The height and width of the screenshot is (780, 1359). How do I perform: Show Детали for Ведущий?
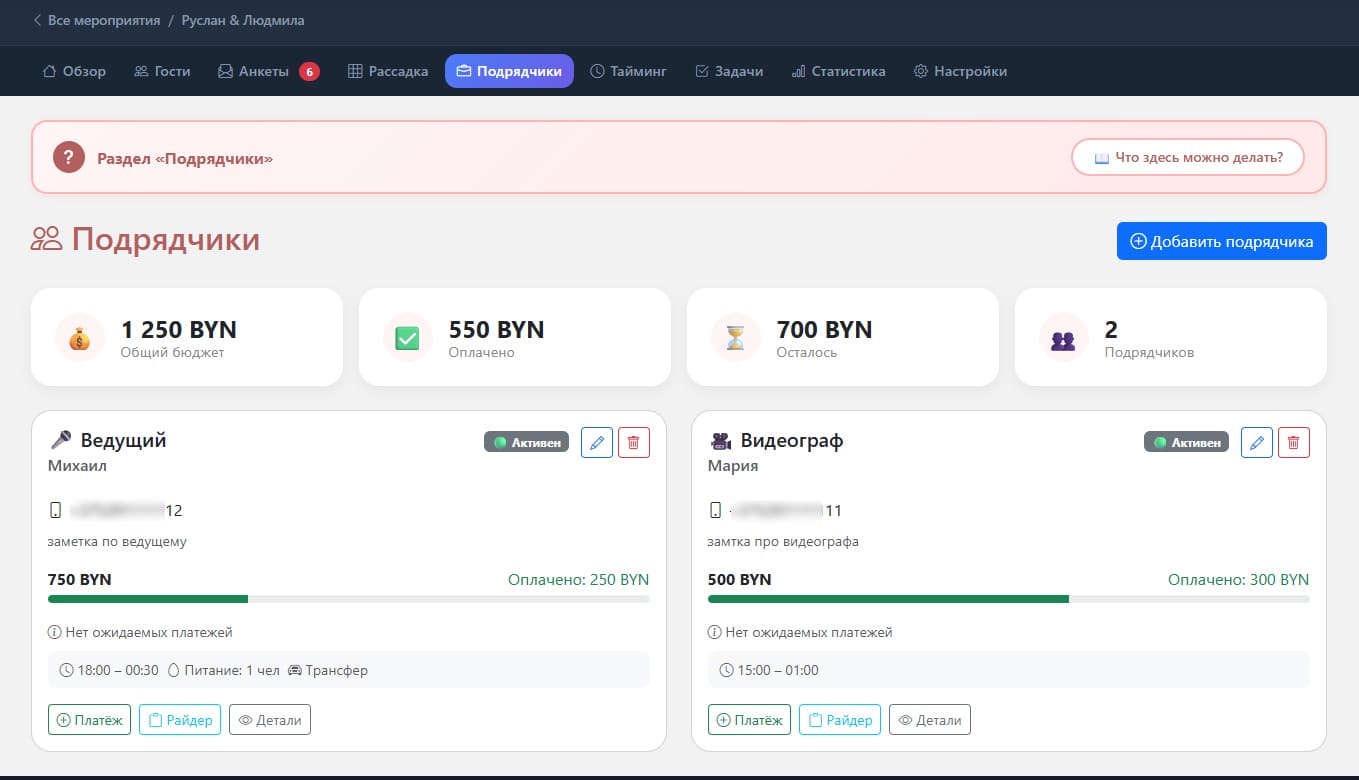point(270,720)
